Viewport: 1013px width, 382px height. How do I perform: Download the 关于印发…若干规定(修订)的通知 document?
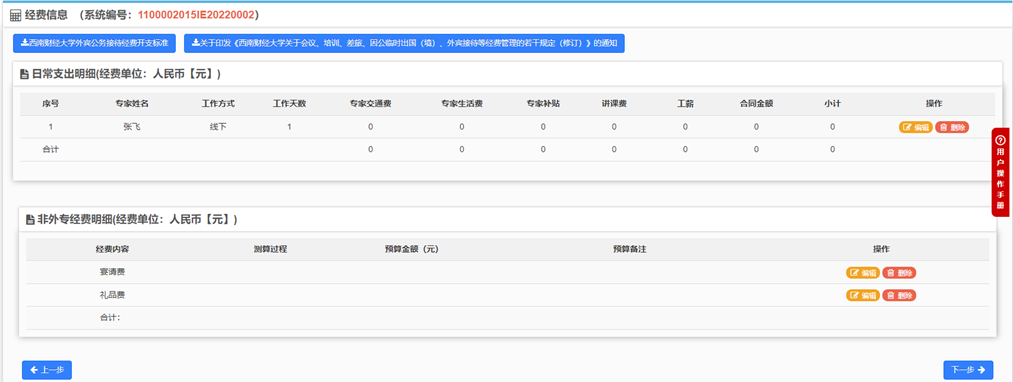pos(404,43)
